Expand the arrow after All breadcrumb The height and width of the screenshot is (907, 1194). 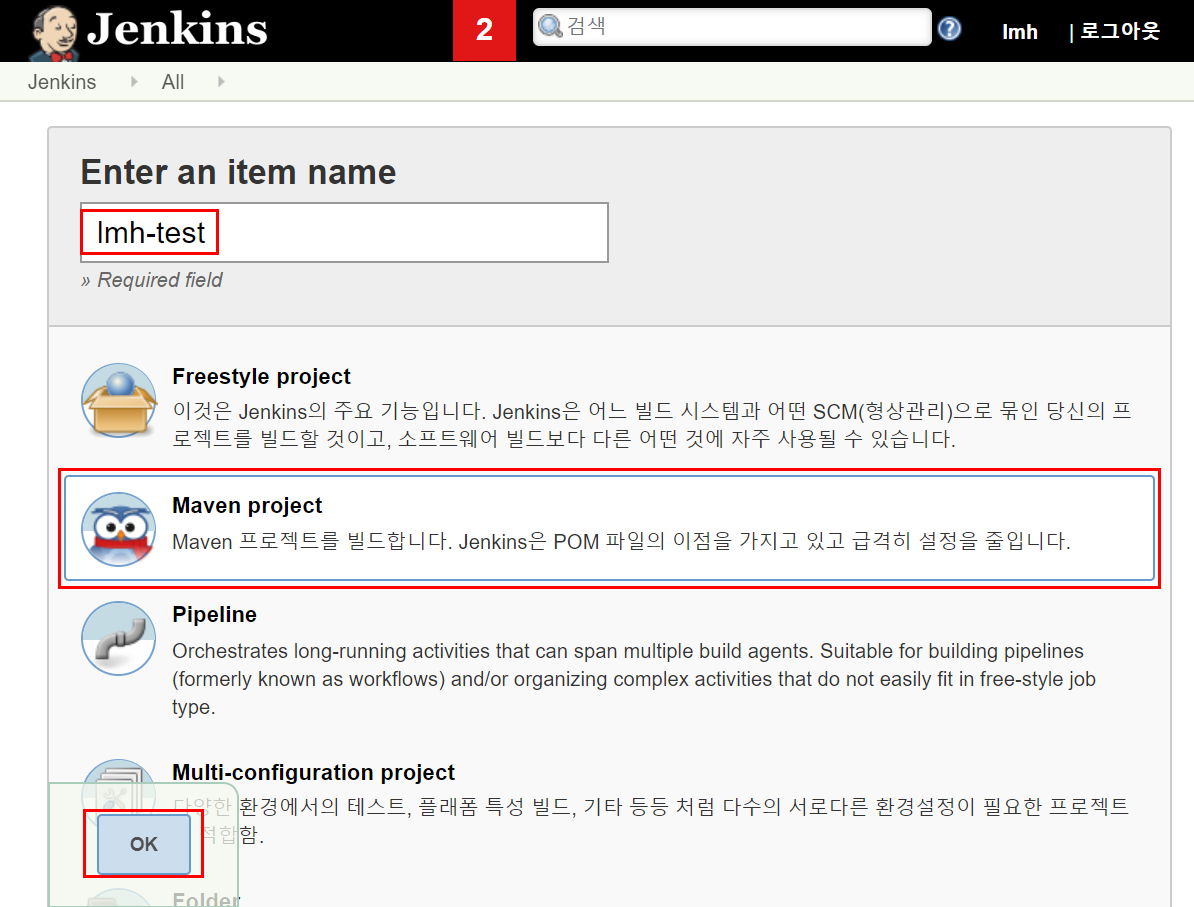221,81
